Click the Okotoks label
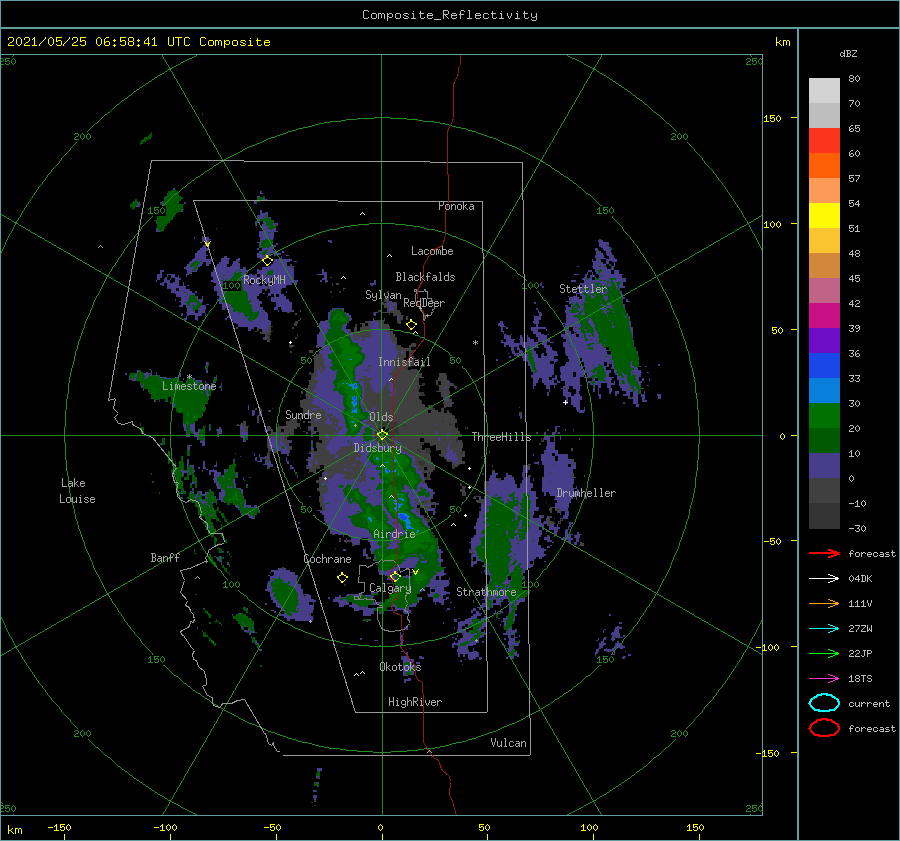 (400, 666)
